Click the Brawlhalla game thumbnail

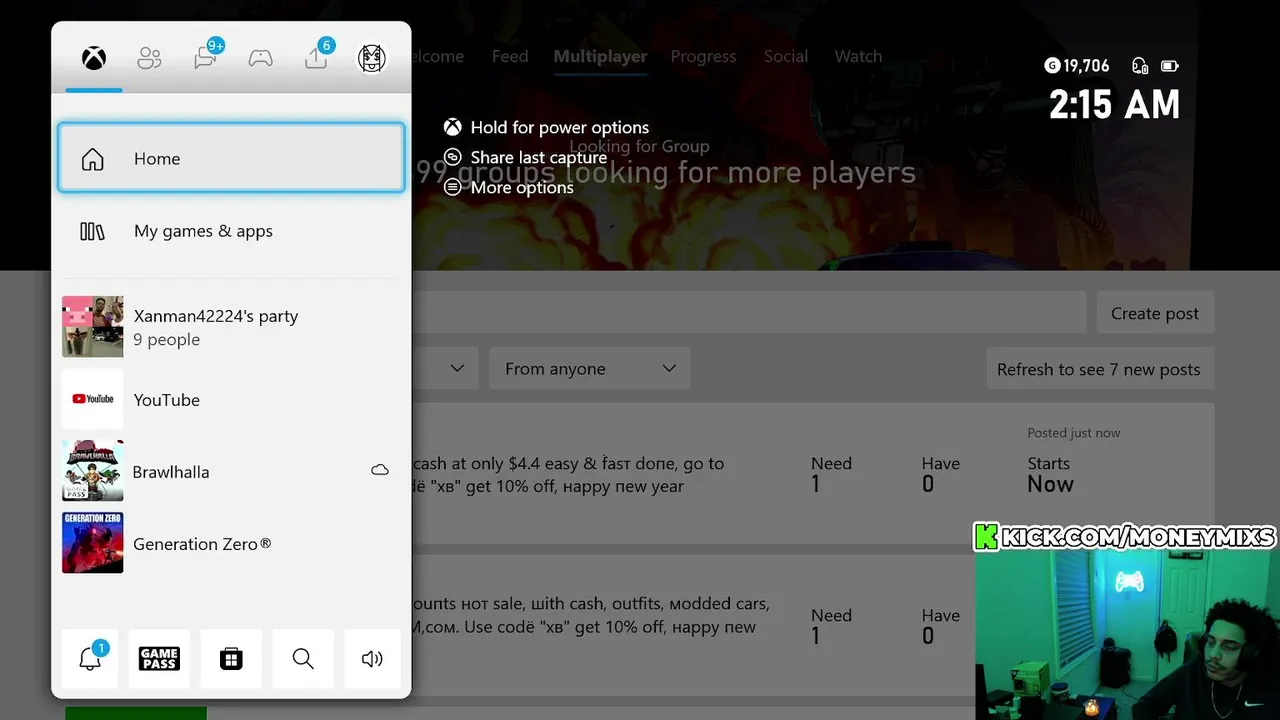pyautogui.click(x=93, y=471)
